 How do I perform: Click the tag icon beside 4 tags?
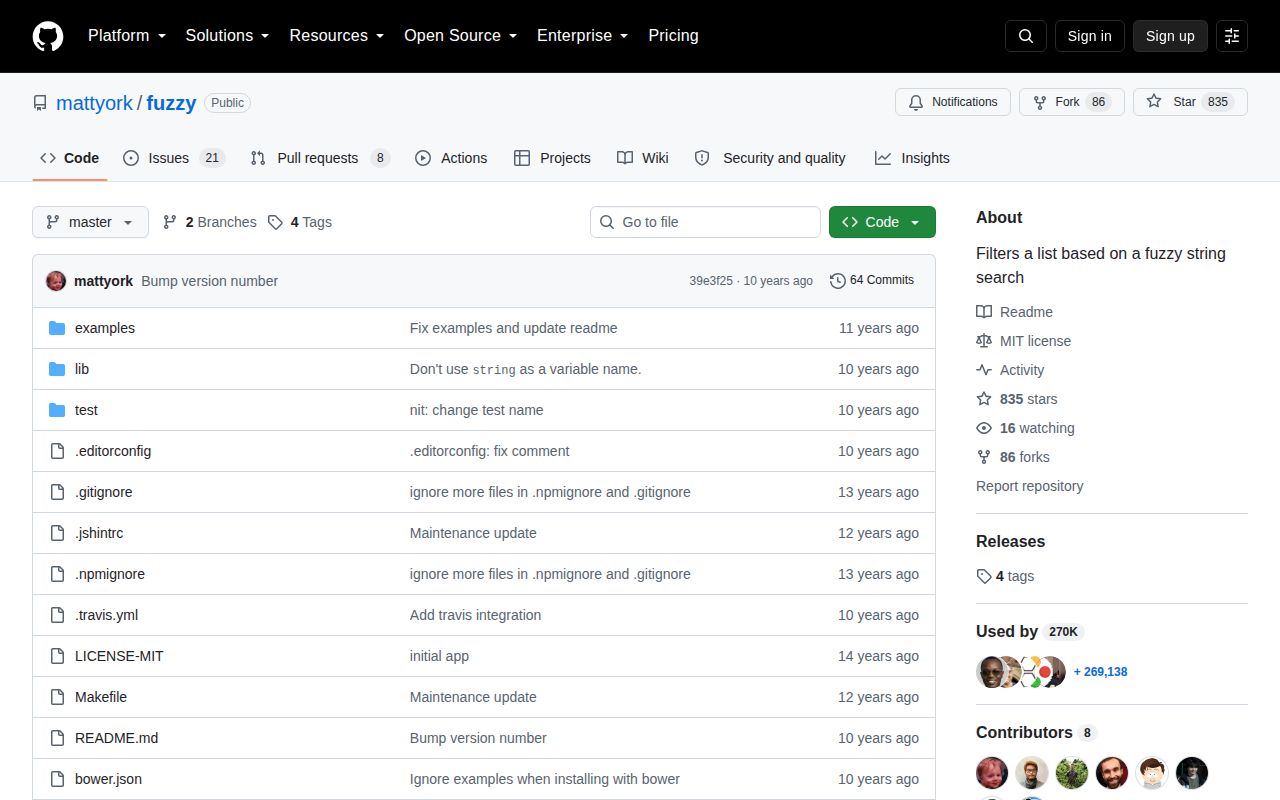tap(984, 576)
